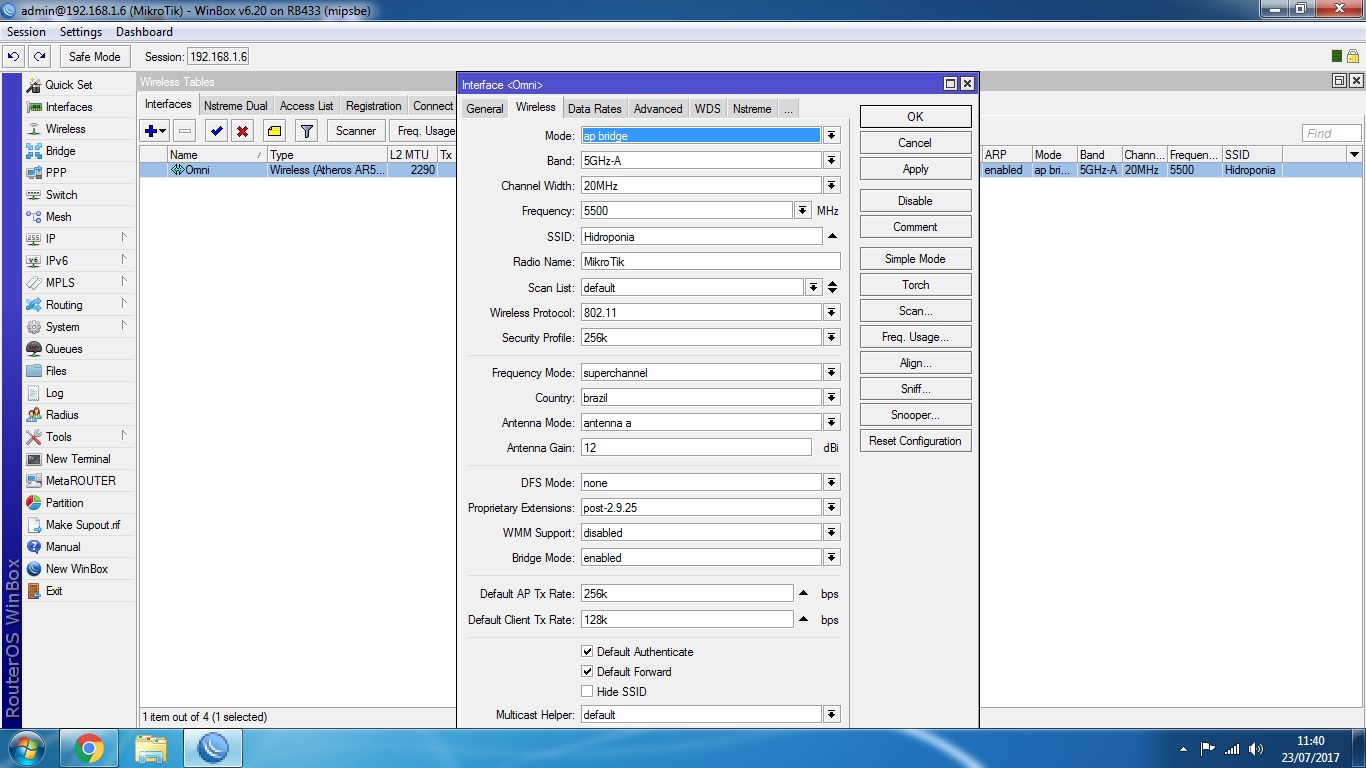This screenshot has width=1366, height=768.
Task: Open the DFS Mode dropdown
Action: click(831, 483)
